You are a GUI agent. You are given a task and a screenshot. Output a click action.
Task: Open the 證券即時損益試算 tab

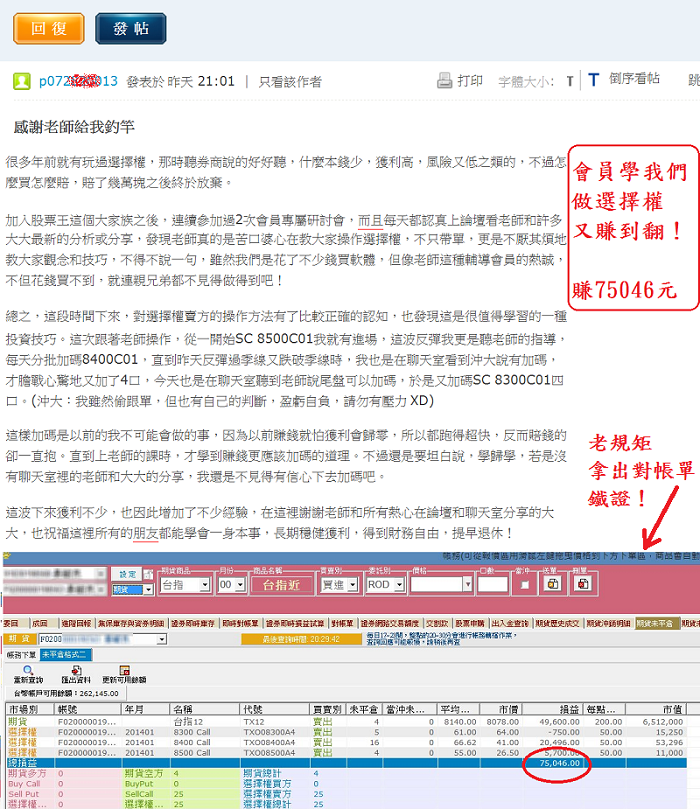tap(295, 623)
